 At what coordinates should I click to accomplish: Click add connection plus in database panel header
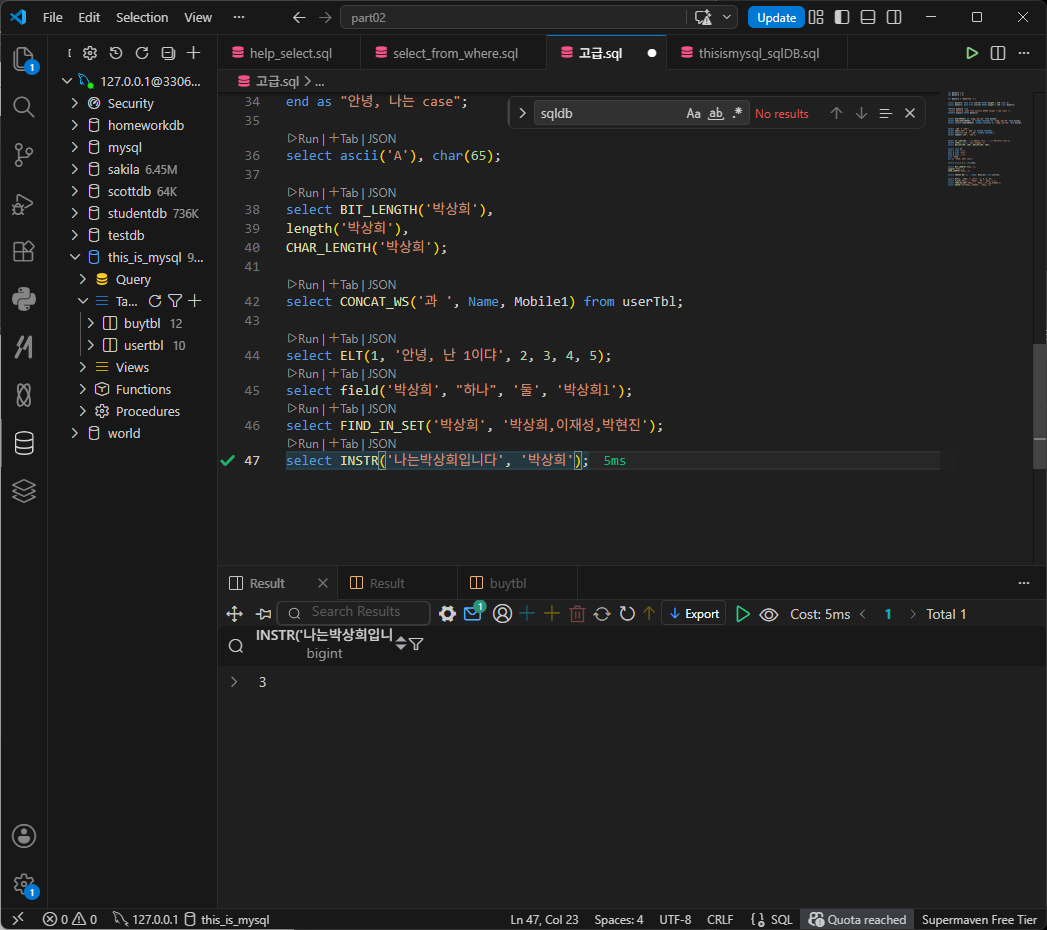click(194, 53)
